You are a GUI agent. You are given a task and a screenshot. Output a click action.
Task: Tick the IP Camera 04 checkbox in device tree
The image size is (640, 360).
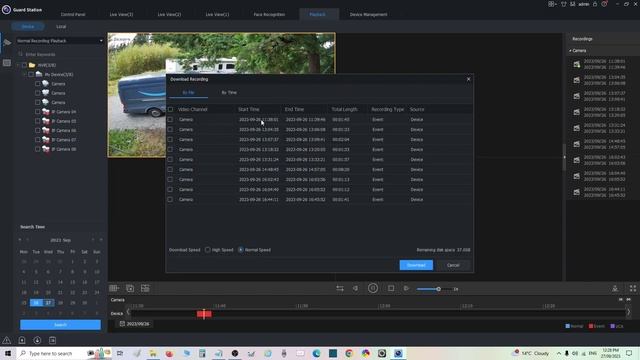pos(38,112)
